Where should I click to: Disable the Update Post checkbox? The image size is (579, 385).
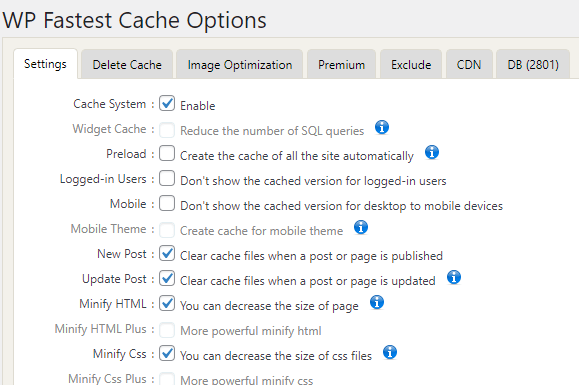(x=167, y=278)
